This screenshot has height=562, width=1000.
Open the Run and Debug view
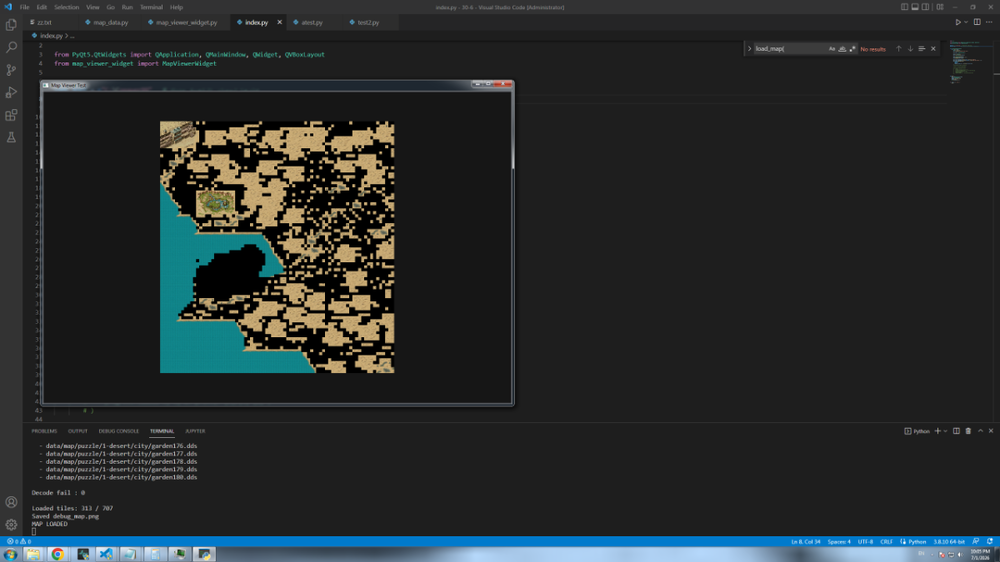[x=11, y=92]
